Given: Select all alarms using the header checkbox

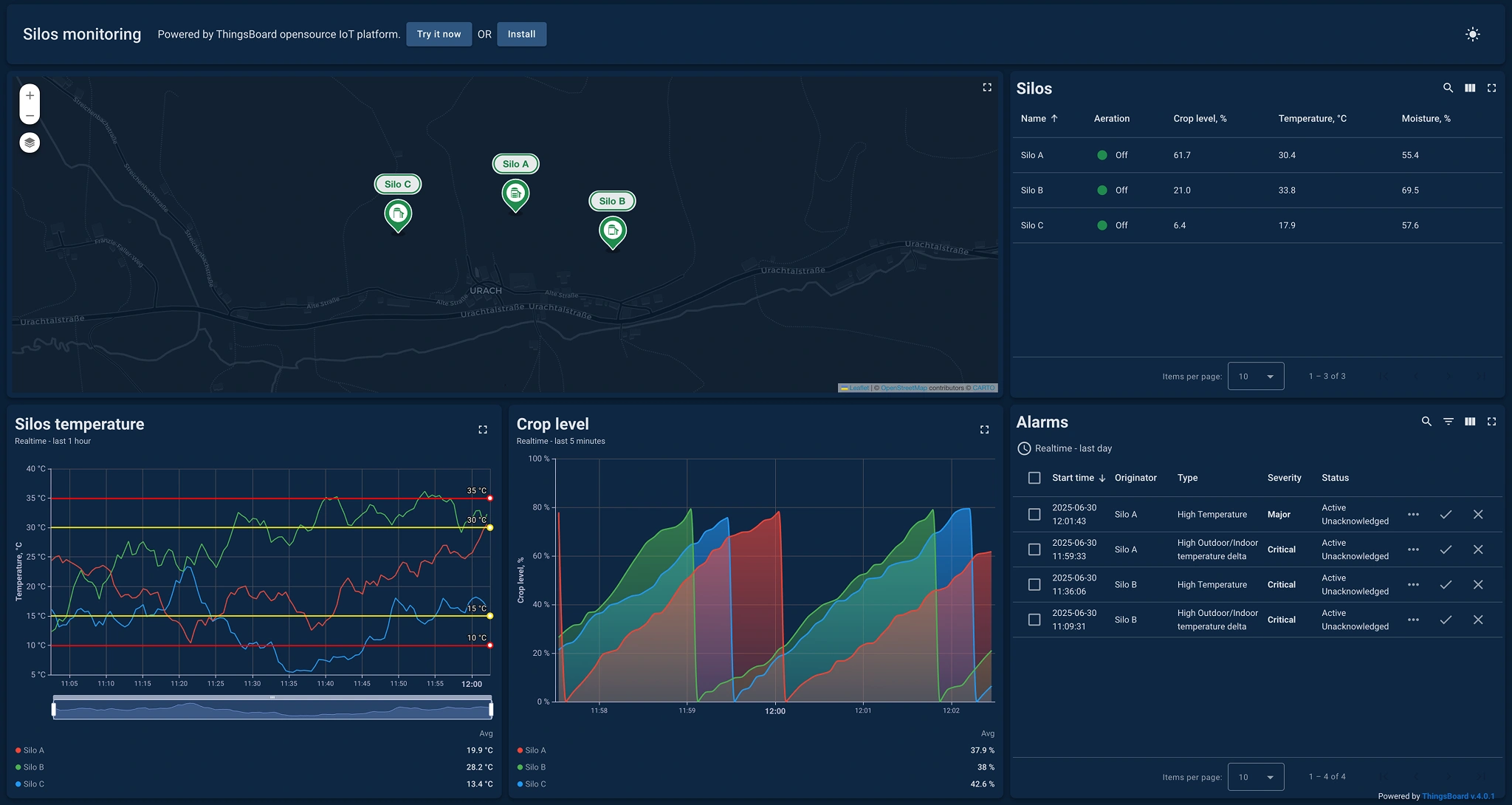Looking at the screenshot, I should point(1034,478).
